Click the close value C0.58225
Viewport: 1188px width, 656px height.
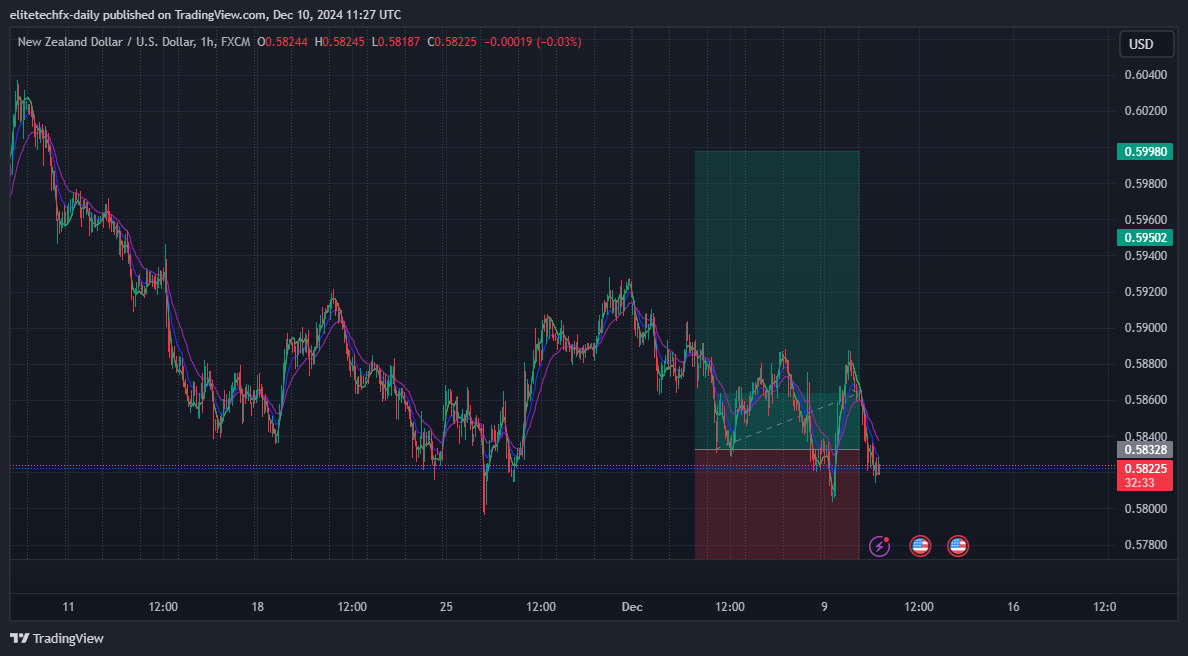[452, 42]
